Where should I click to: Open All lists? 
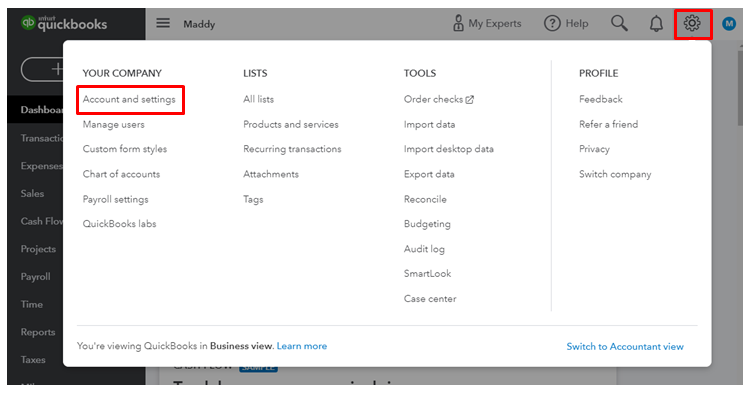pos(258,99)
